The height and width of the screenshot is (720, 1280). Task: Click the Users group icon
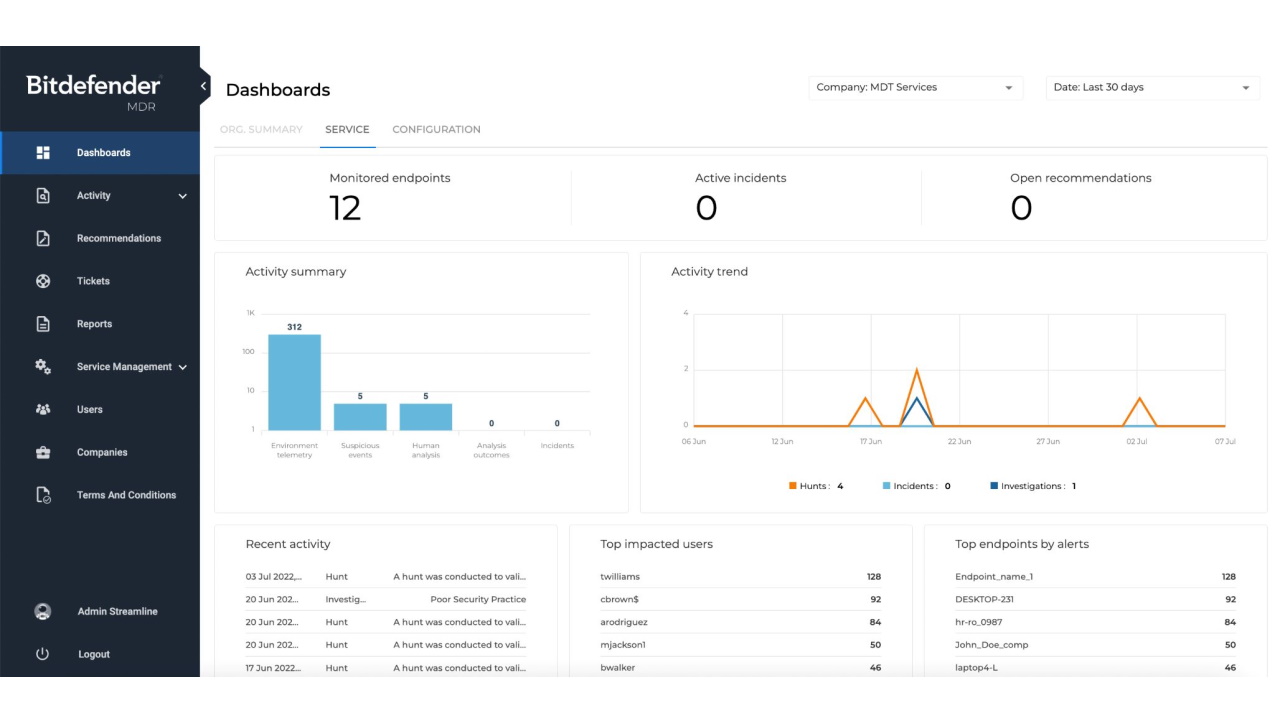[x=43, y=410]
